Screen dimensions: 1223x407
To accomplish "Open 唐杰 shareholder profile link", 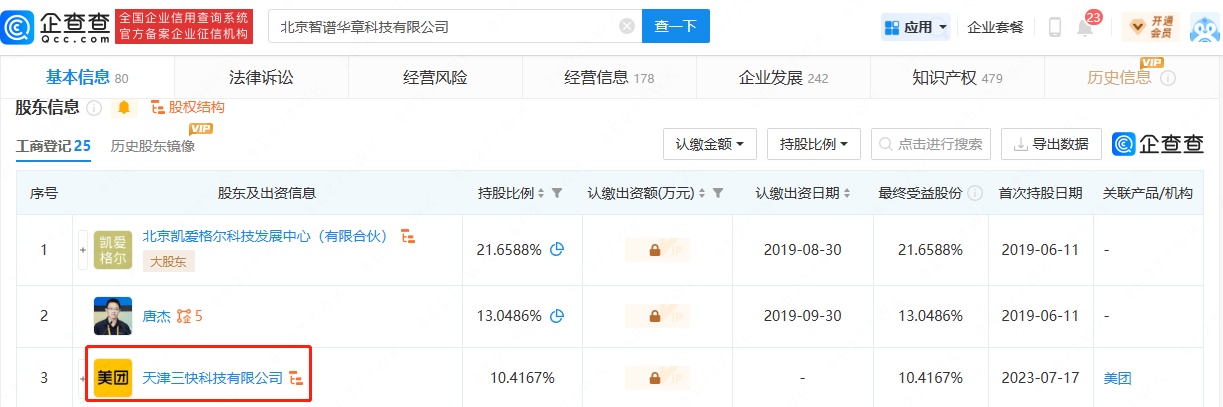I will point(156,315).
